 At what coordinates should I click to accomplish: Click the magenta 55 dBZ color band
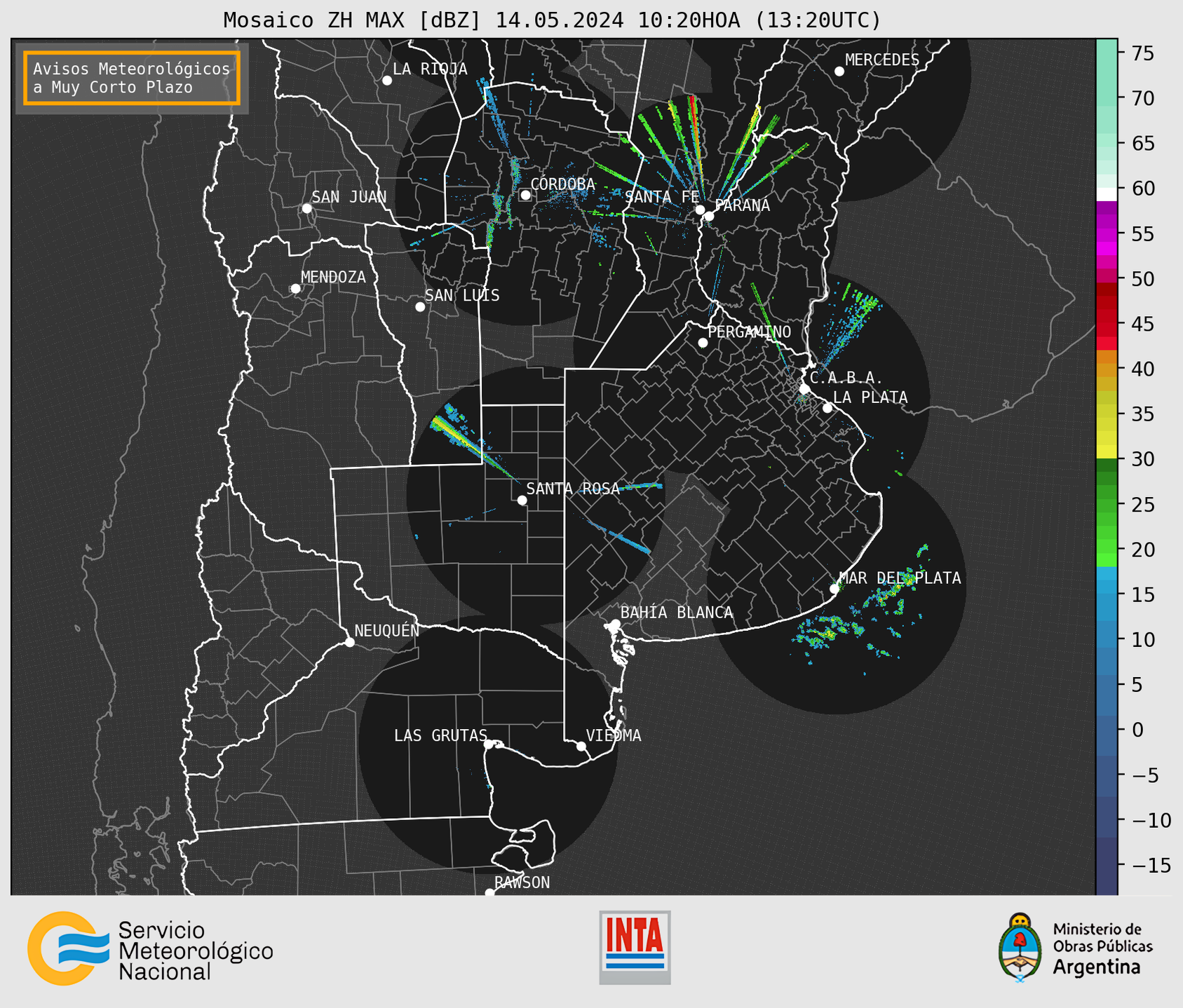click(x=1107, y=233)
